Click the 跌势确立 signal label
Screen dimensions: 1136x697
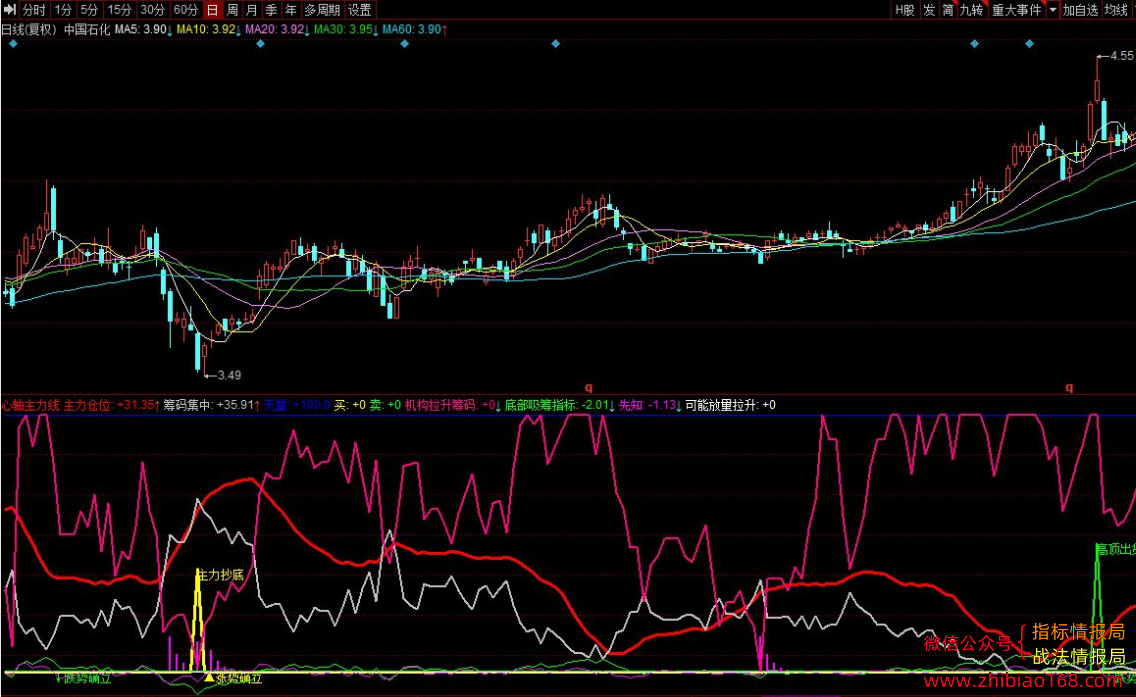(x=88, y=678)
